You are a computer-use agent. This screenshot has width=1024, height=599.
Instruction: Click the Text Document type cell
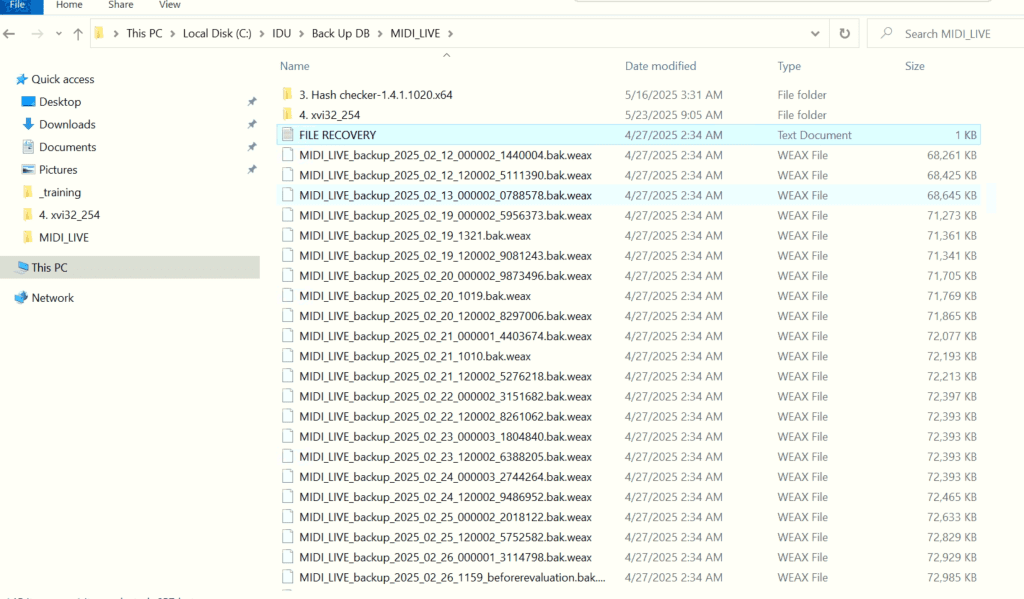click(x=814, y=135)
